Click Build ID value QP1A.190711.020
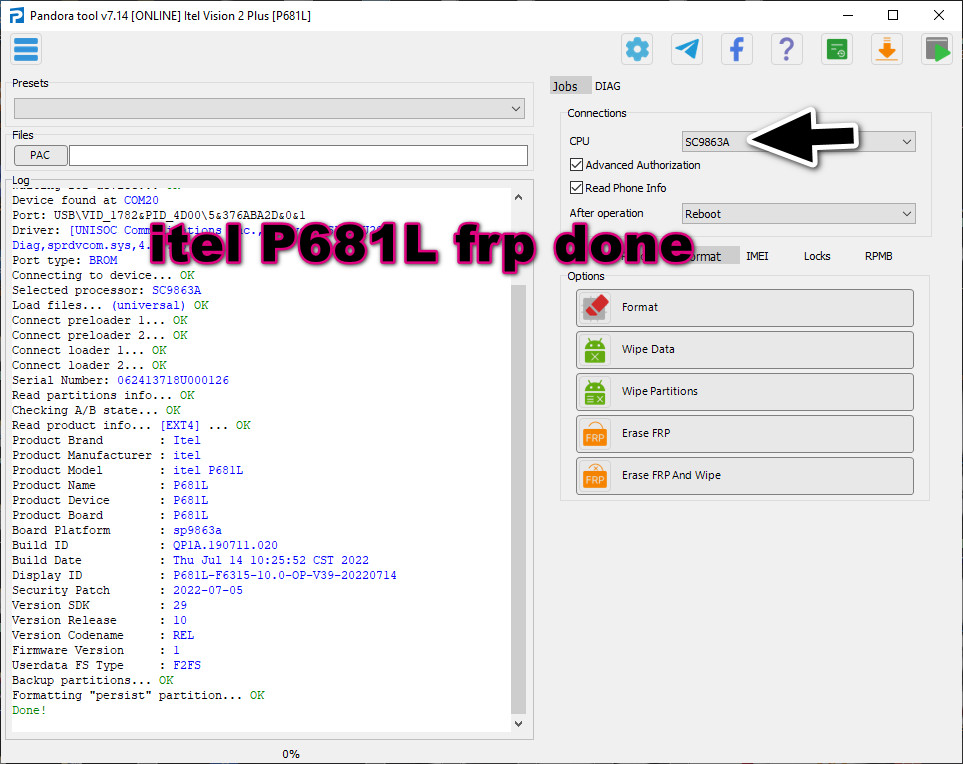 coord(225,545)
